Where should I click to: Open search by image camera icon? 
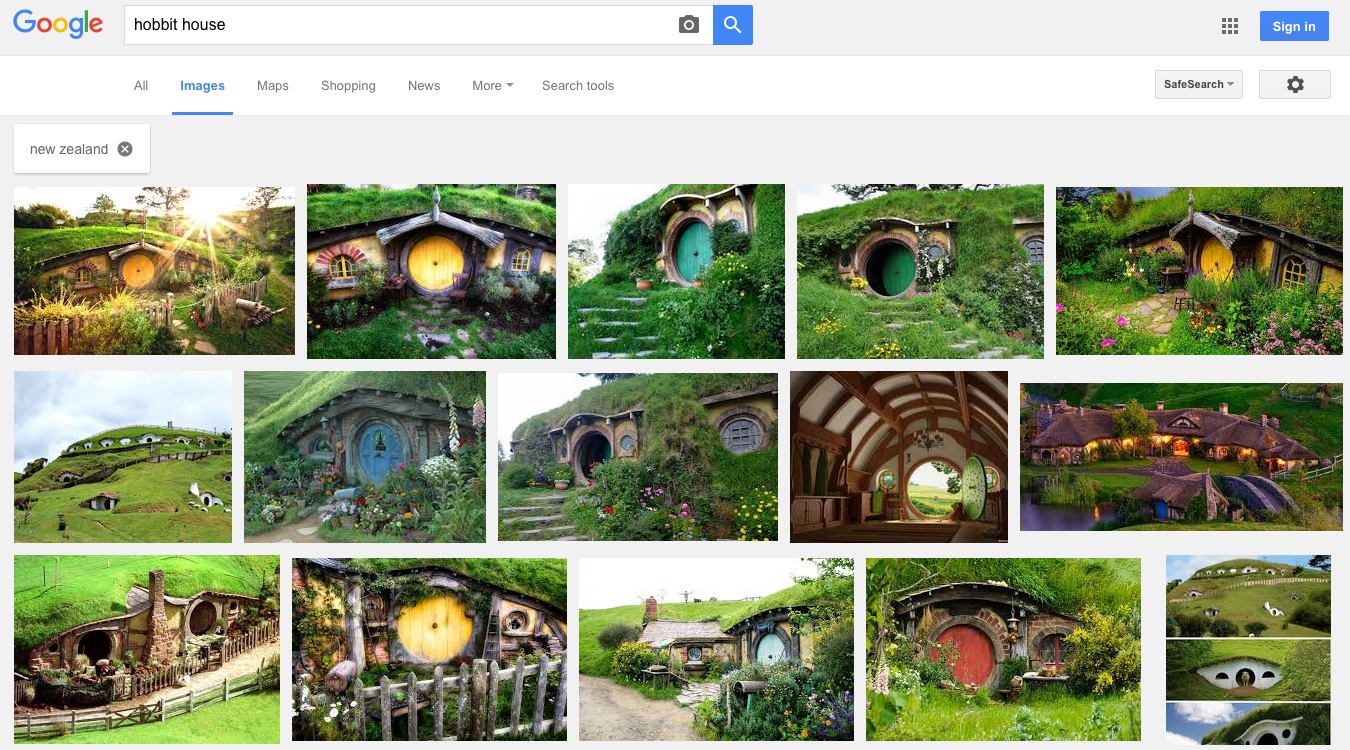(x=689, y=25)
